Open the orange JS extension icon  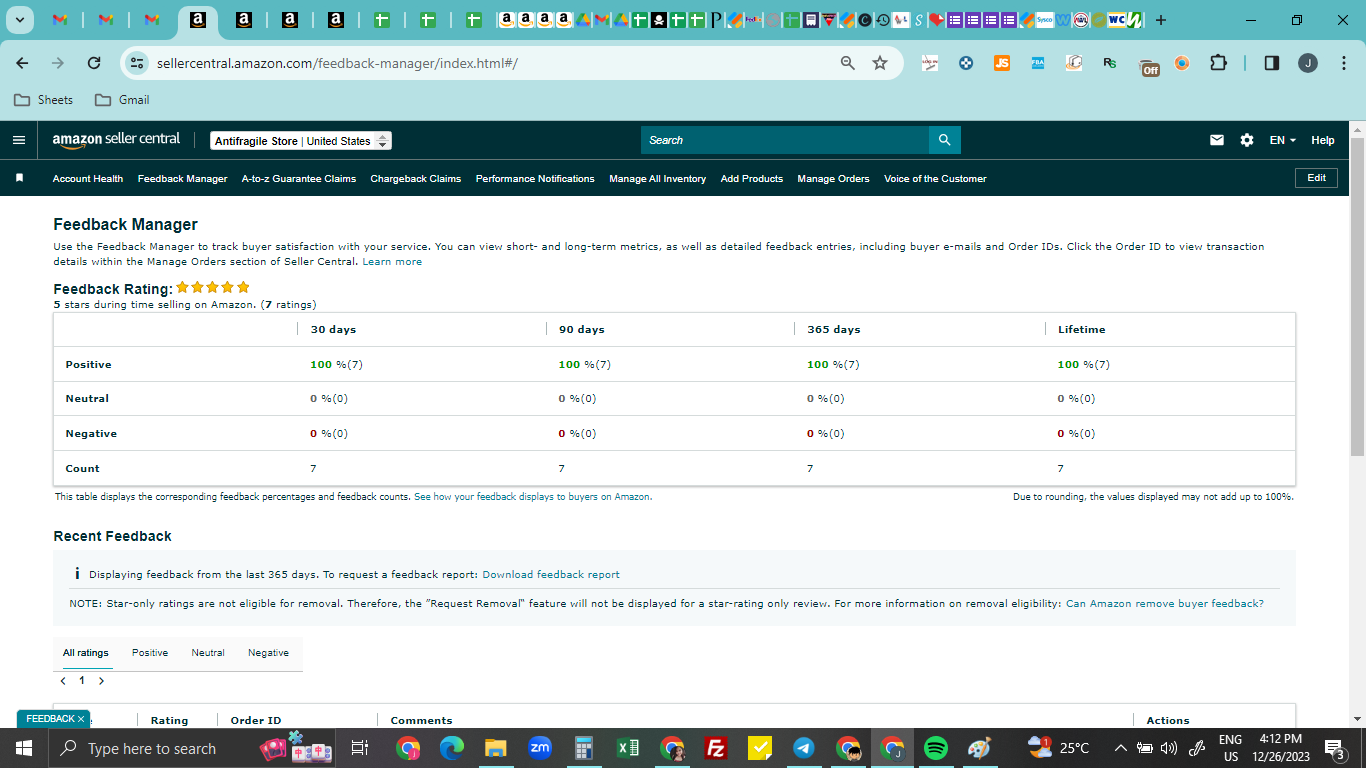pos(1002,63)
